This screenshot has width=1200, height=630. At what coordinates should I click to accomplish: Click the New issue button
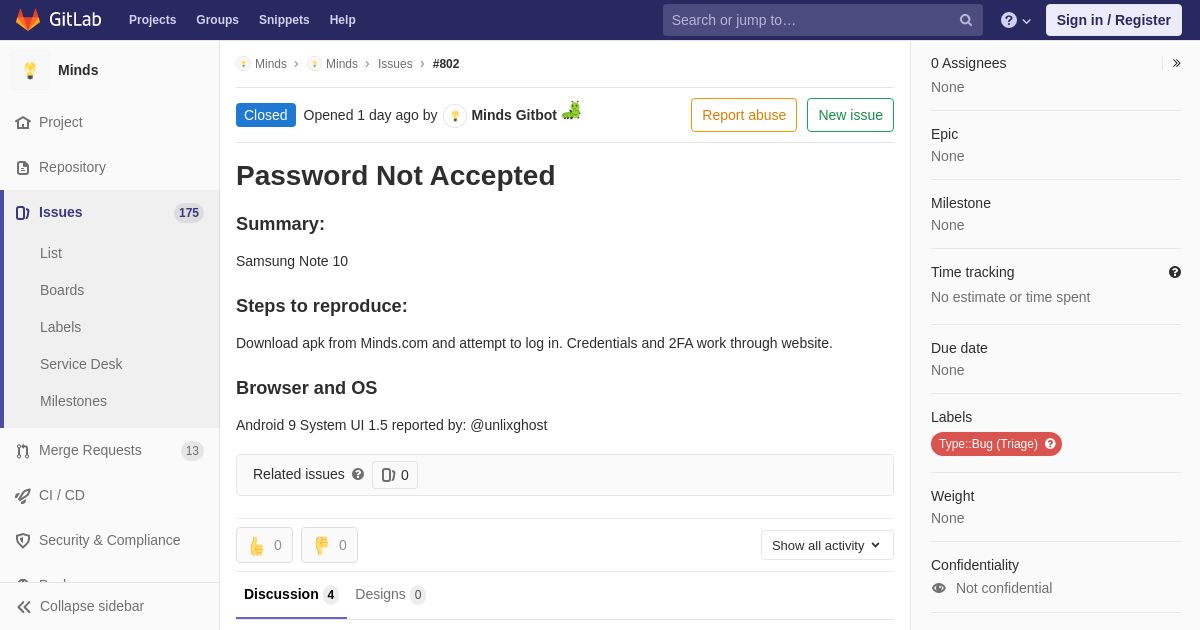pyautogui.click(x=850, y=115)
